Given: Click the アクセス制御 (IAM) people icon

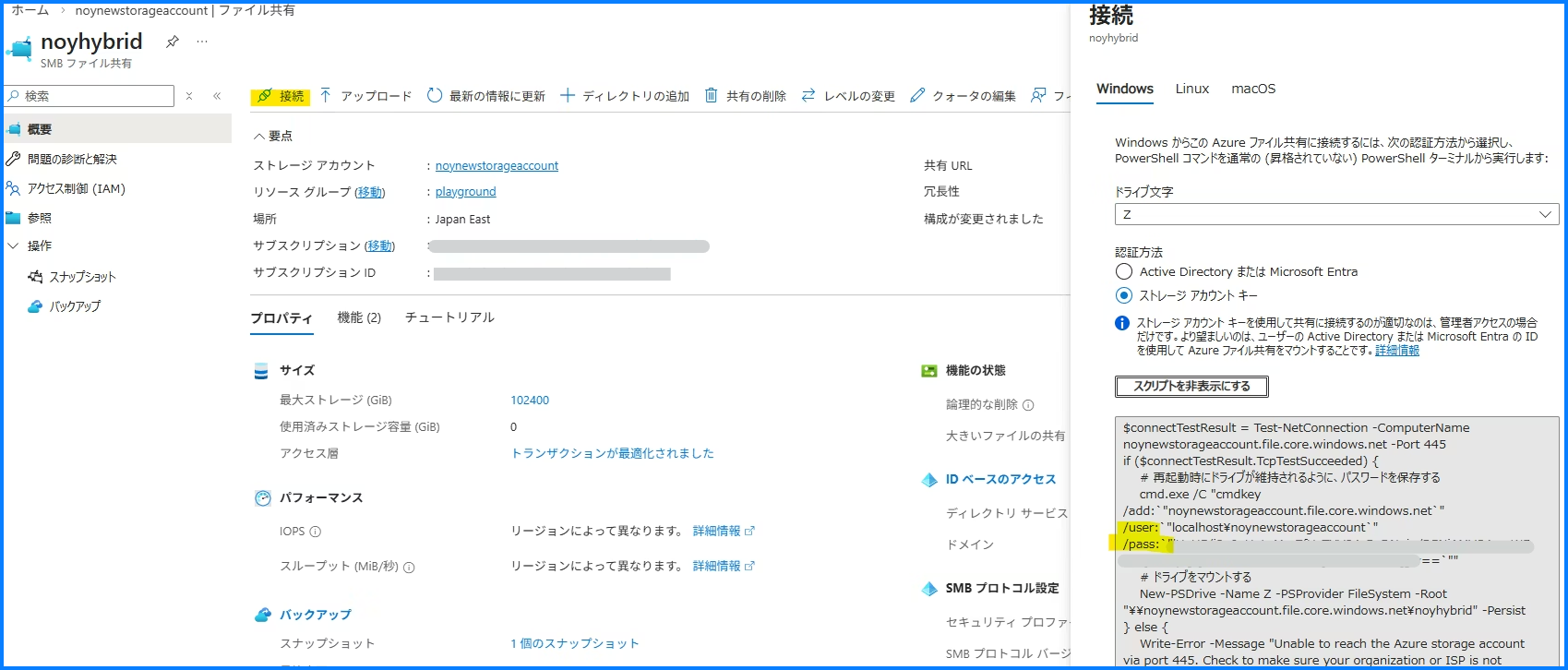Looking at the screenshot, I should coord(13,188).
